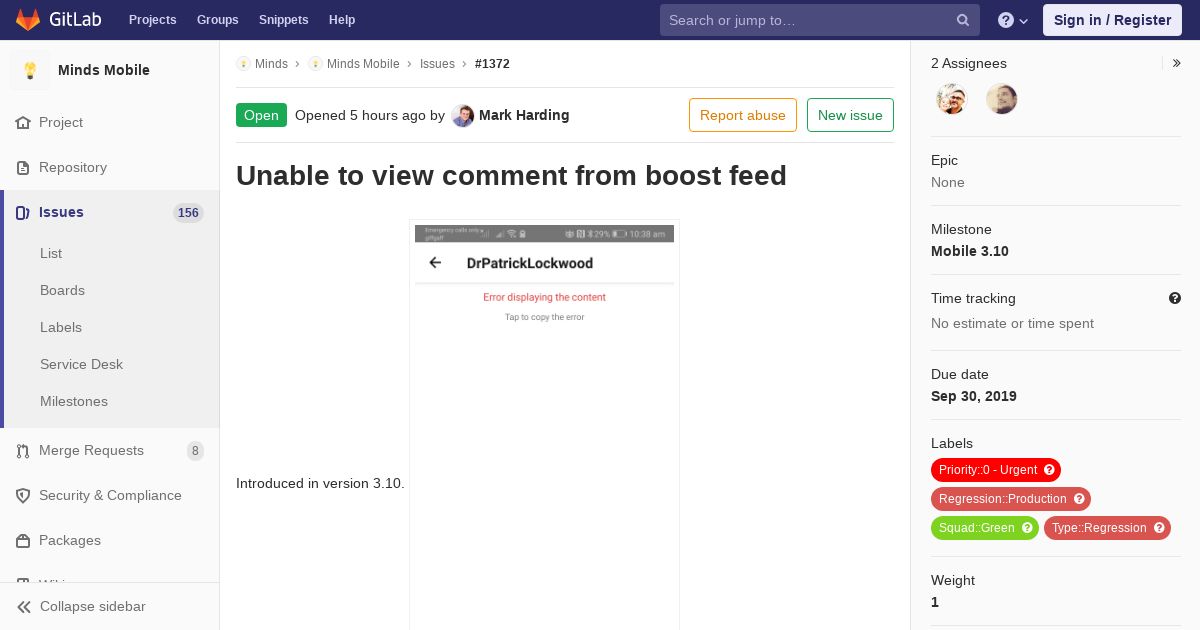Click the GitLab fox logo
Image resolution: width=1200 pixels, height=630 pixels.
click(x=28, y=20)
